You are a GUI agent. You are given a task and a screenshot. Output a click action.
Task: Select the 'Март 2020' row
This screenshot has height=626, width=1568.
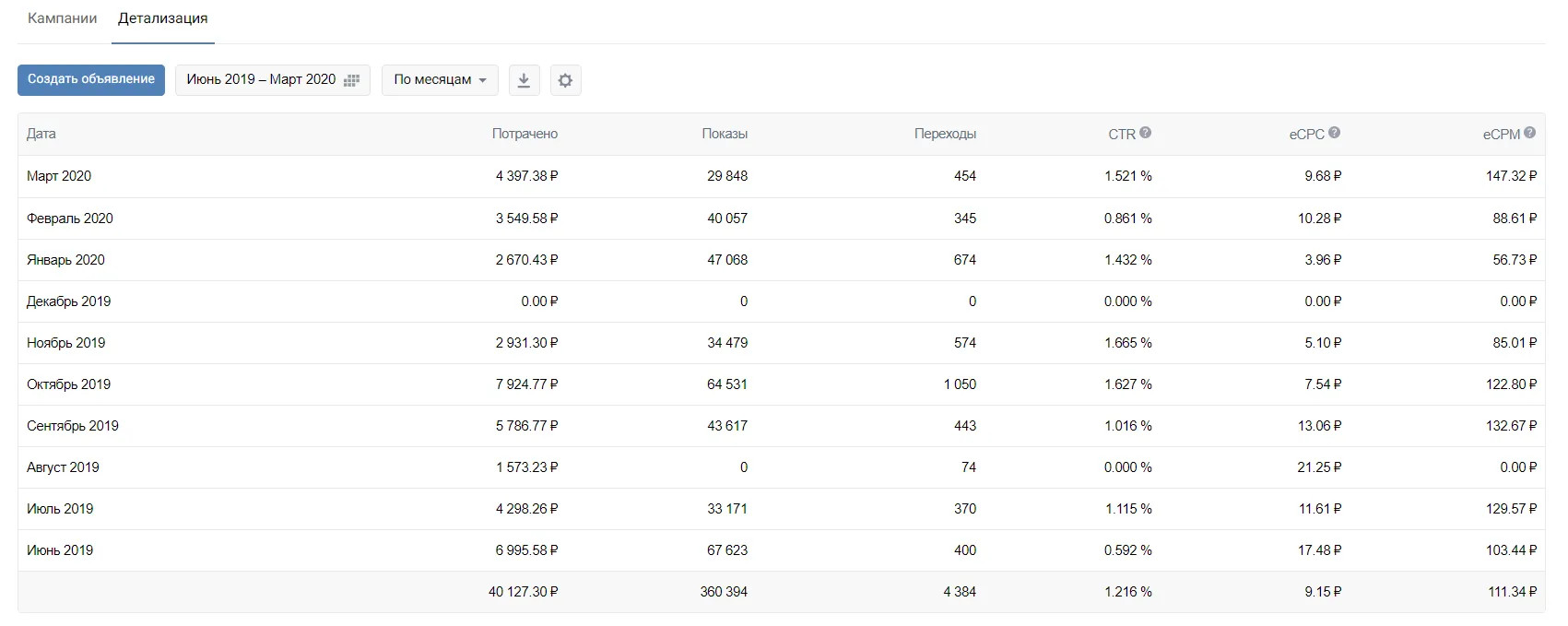[59, 176]
